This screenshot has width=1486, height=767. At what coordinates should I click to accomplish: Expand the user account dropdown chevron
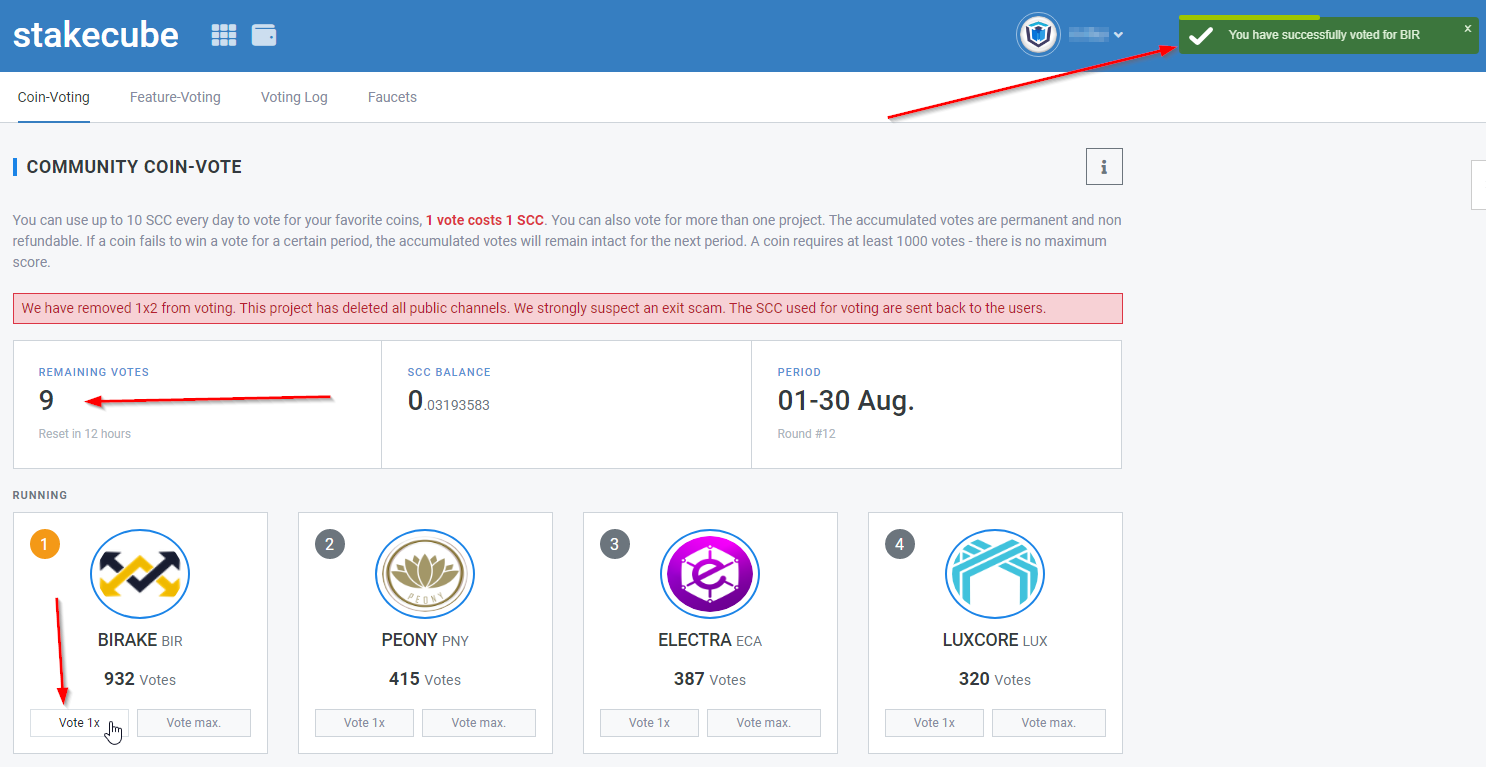point(1118,35)
